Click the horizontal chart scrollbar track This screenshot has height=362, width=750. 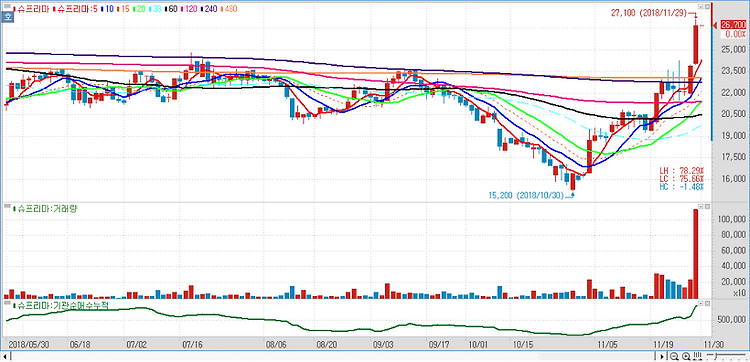(334, 356)
